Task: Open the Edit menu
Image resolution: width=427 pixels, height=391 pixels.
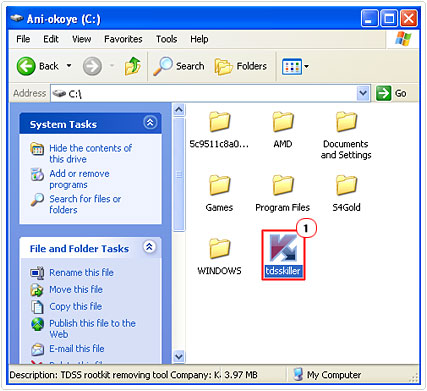Action: click(x=51, y=39)
